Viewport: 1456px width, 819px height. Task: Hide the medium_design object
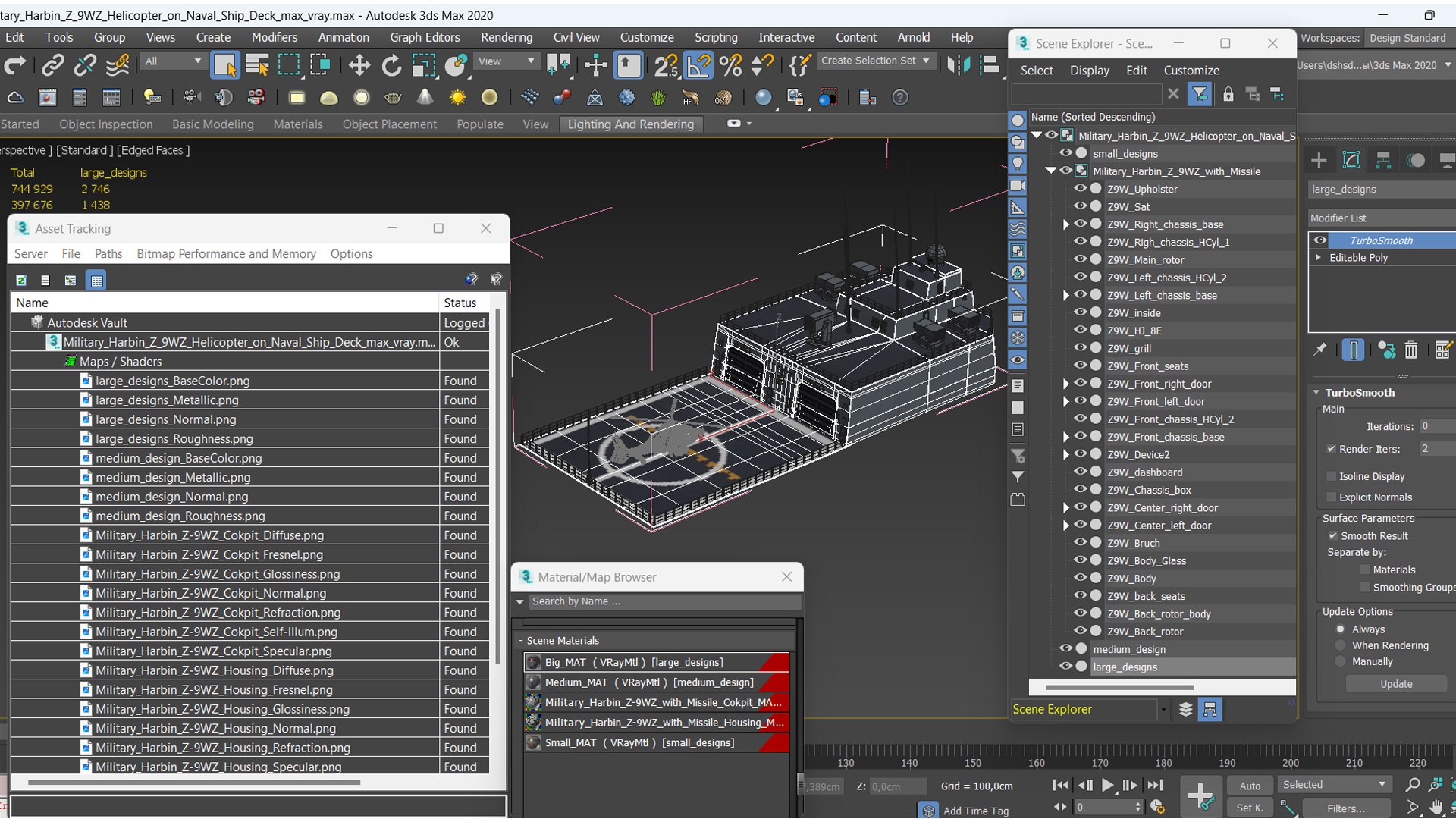1065,649
